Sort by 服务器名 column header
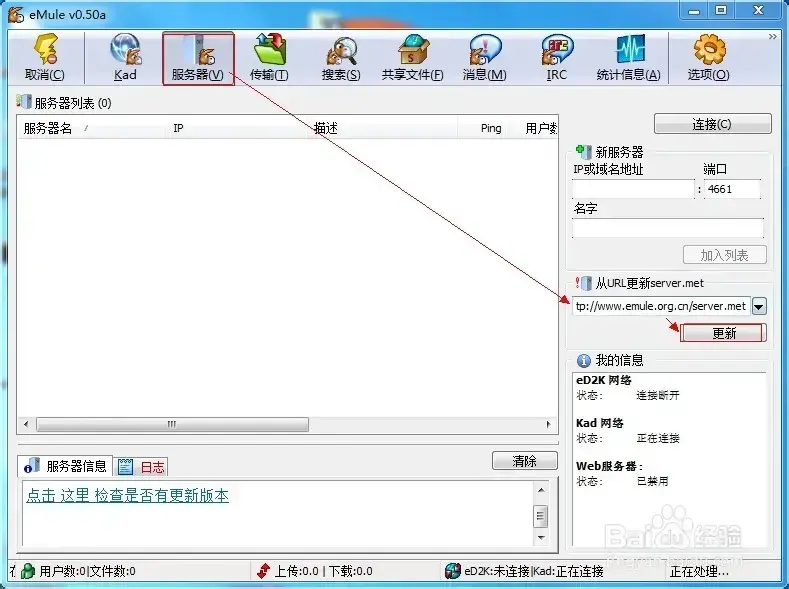 (x=92, y=128)
